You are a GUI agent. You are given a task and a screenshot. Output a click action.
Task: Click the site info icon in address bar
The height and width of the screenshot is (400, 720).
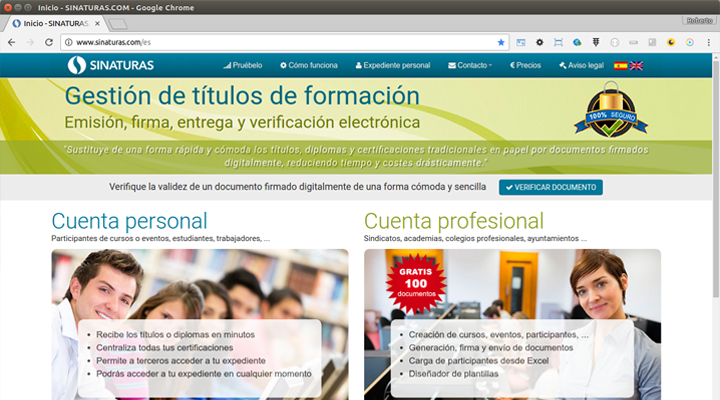point(68,42)
